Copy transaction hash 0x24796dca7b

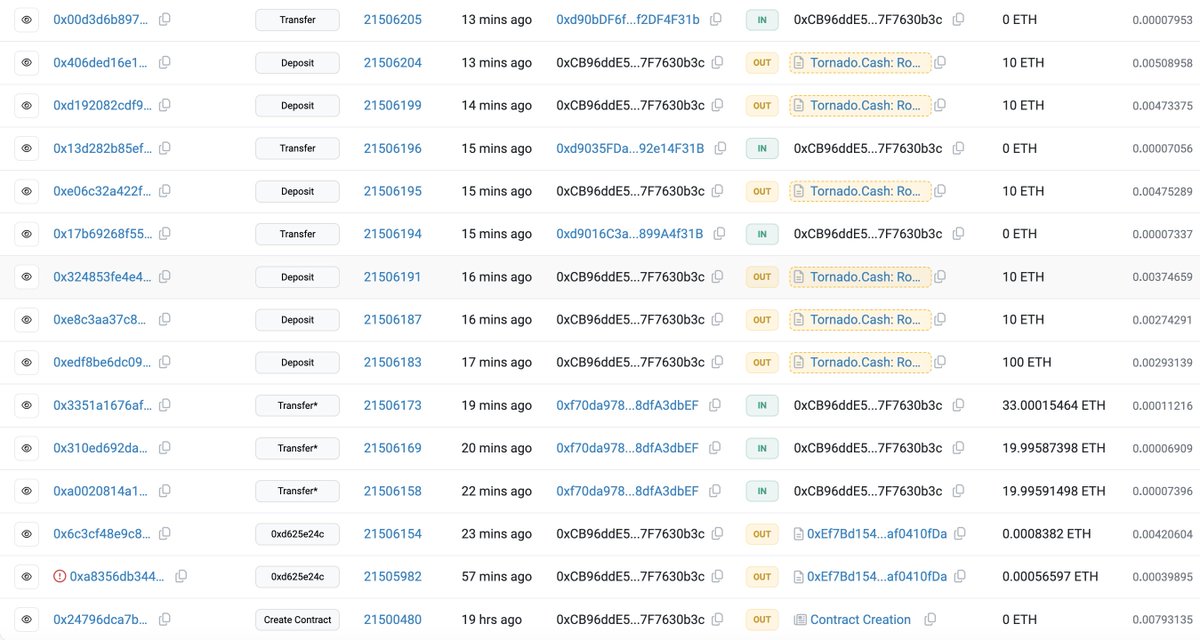165,619
